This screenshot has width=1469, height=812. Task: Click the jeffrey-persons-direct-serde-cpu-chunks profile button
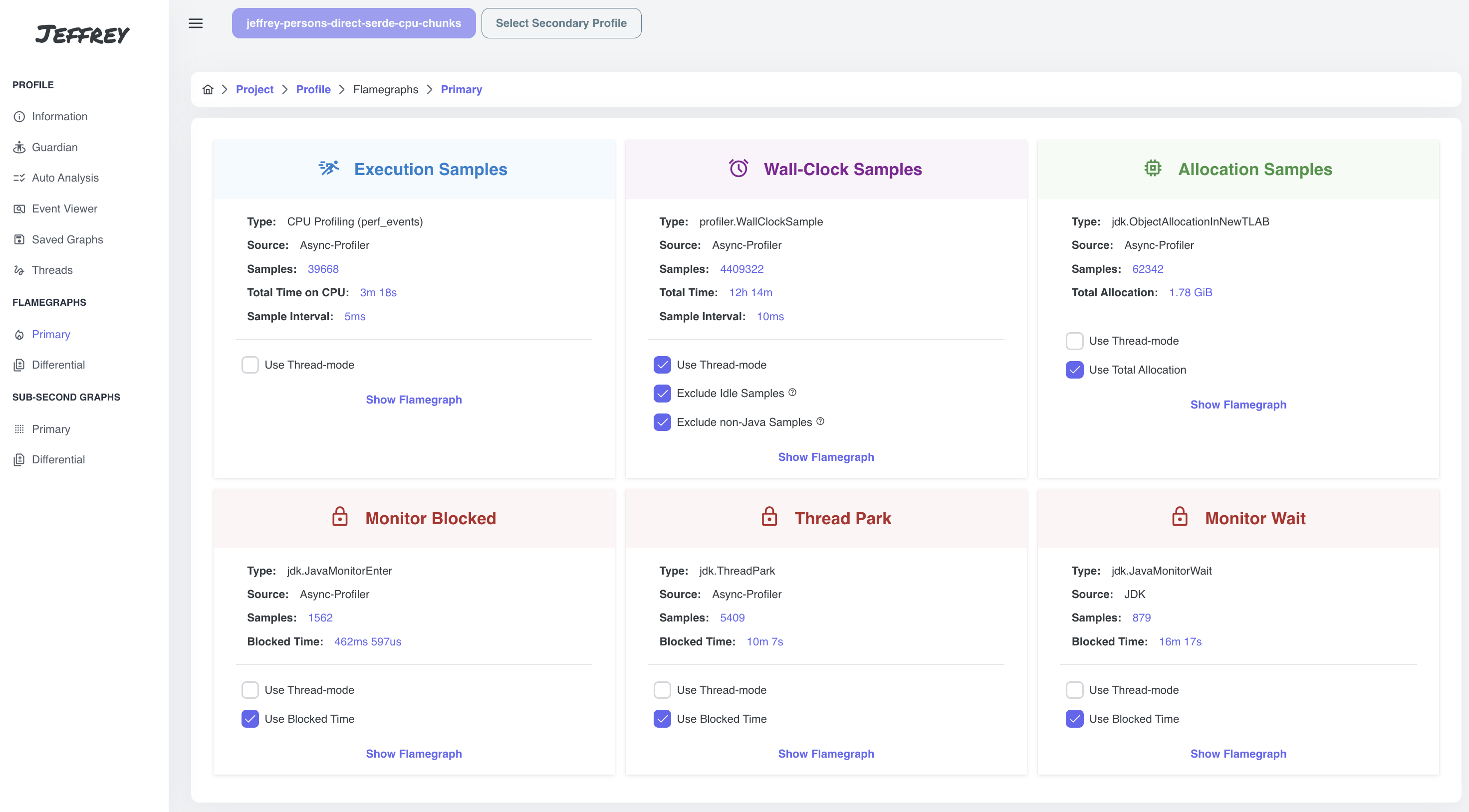coord(354,23)
